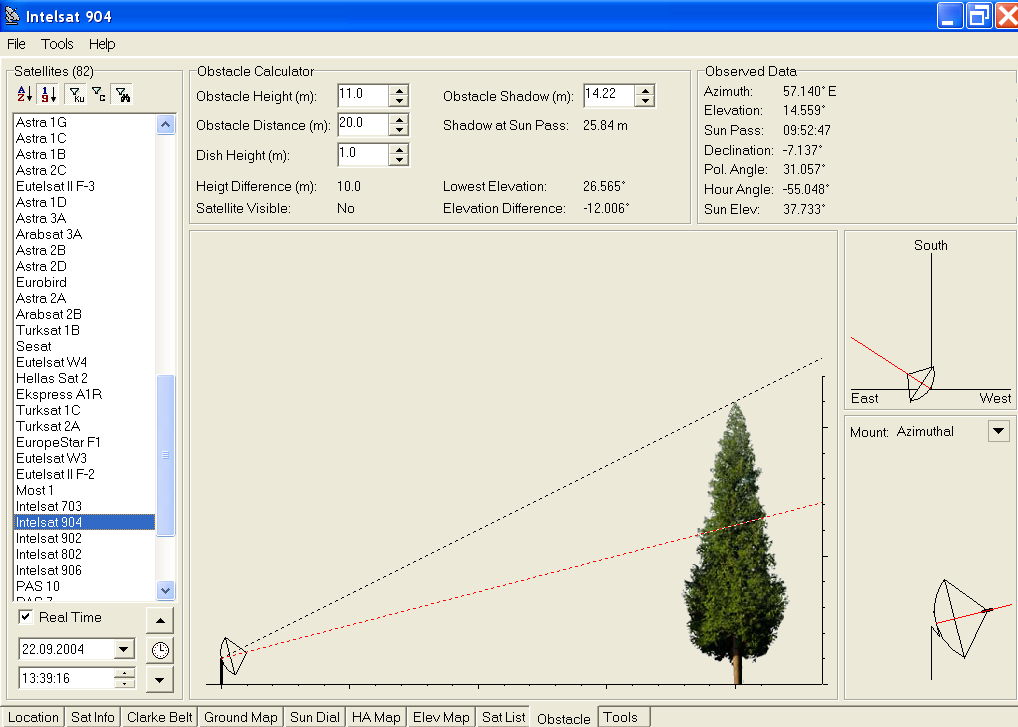Uncheck the Real Time checkbox
Screen dimensions: 1018x727
pyautogui.click(x=25, y=617)
